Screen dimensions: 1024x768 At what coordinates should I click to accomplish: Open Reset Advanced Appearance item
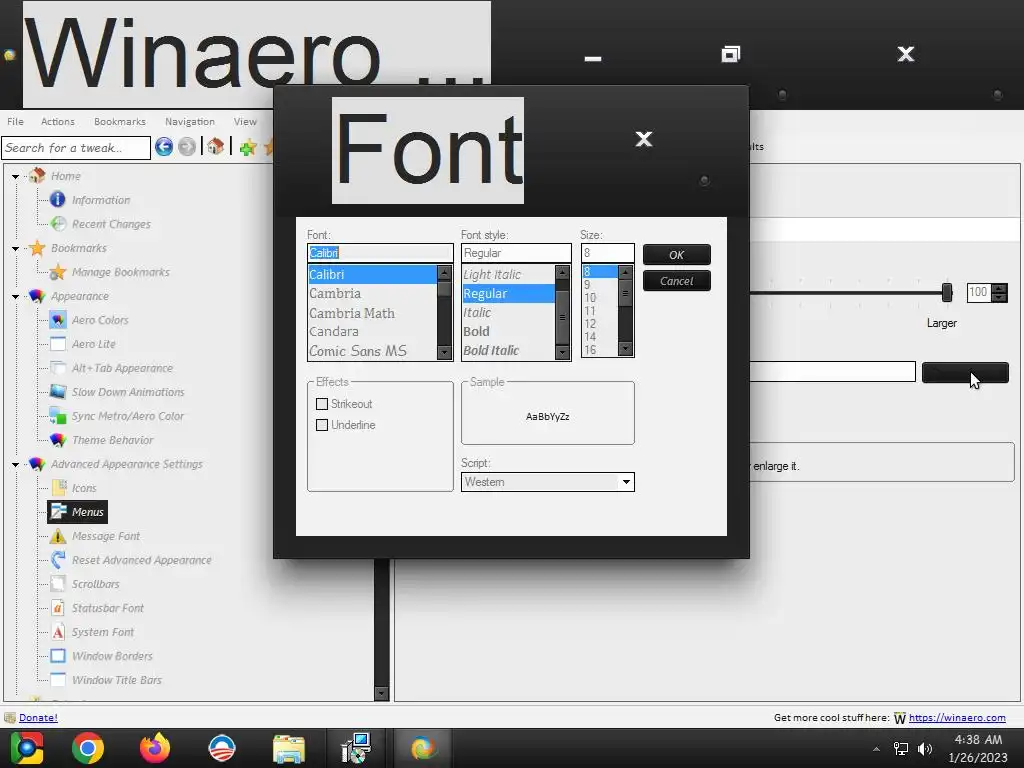click(142, 560)
